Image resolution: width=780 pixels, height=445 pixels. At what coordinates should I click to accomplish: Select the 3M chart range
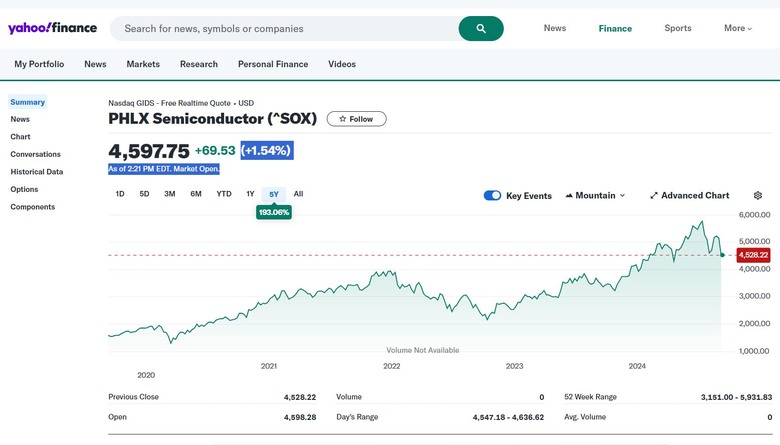click(x=170, y=194)
